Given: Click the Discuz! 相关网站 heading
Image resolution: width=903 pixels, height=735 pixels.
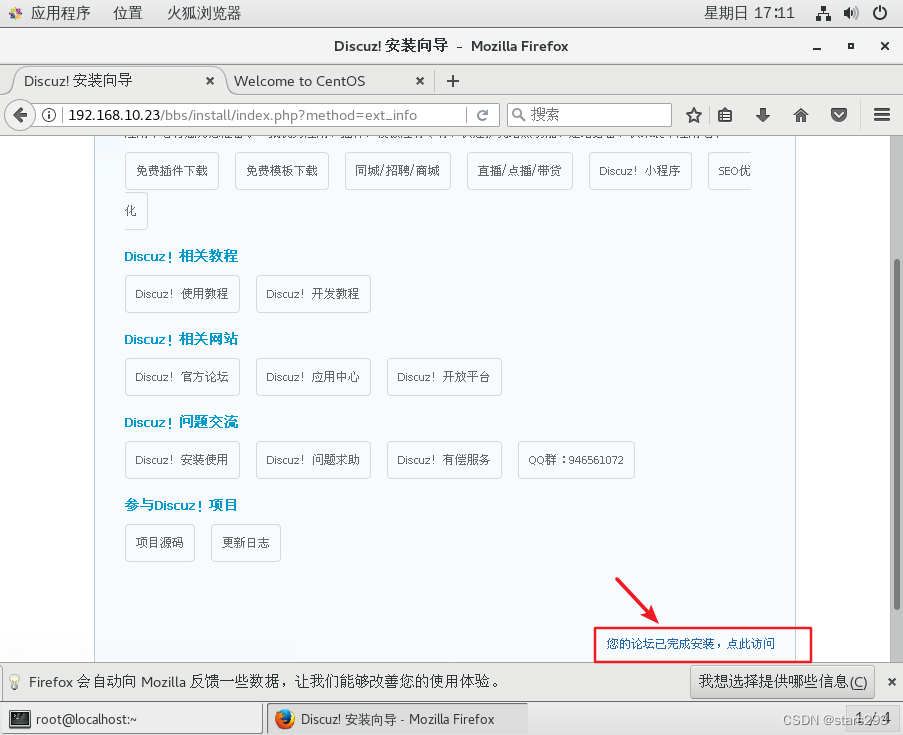Looking at the screenshot, I should click(x=181, y=339).
